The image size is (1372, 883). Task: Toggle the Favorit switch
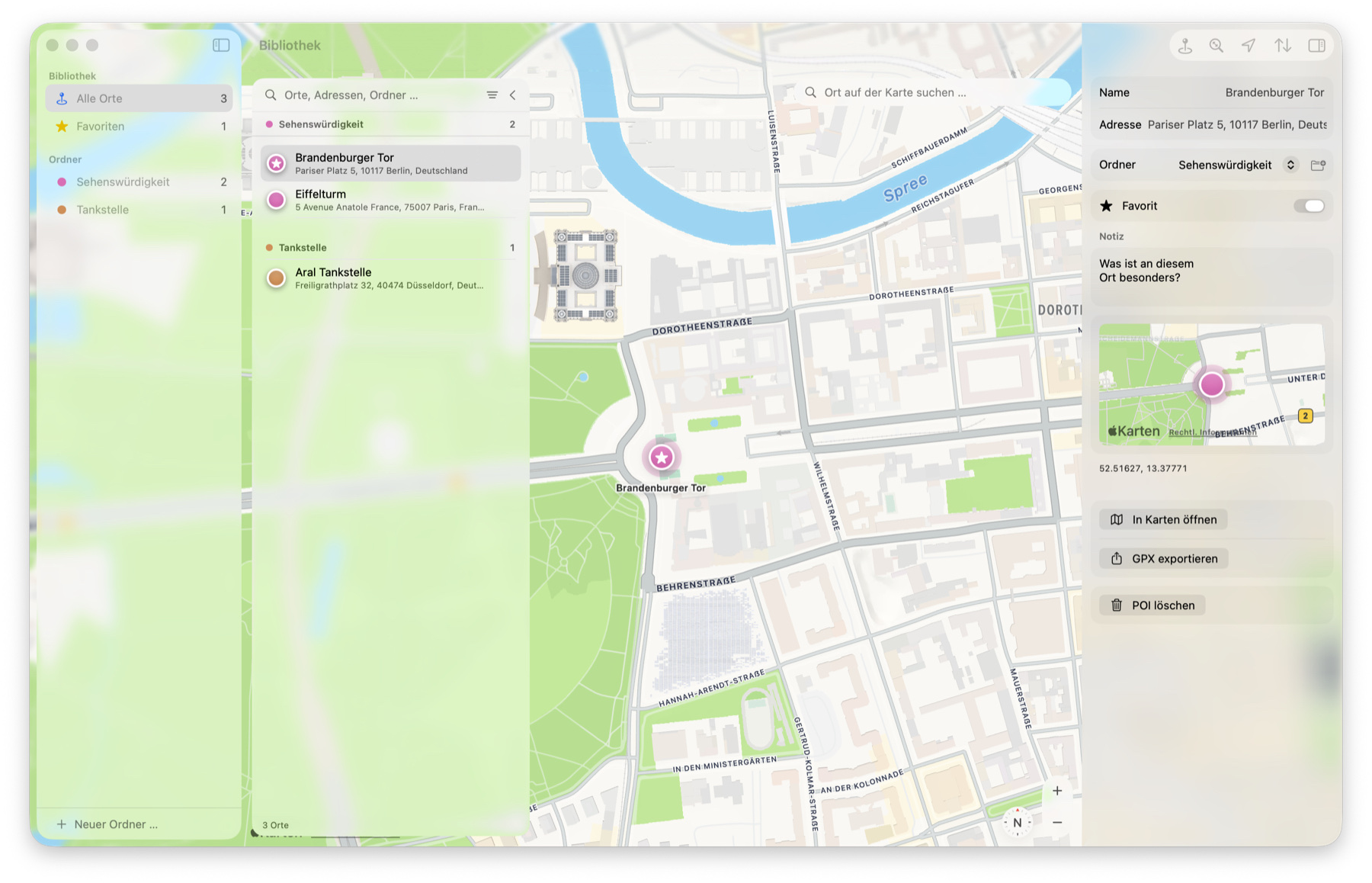(1309, 206)
